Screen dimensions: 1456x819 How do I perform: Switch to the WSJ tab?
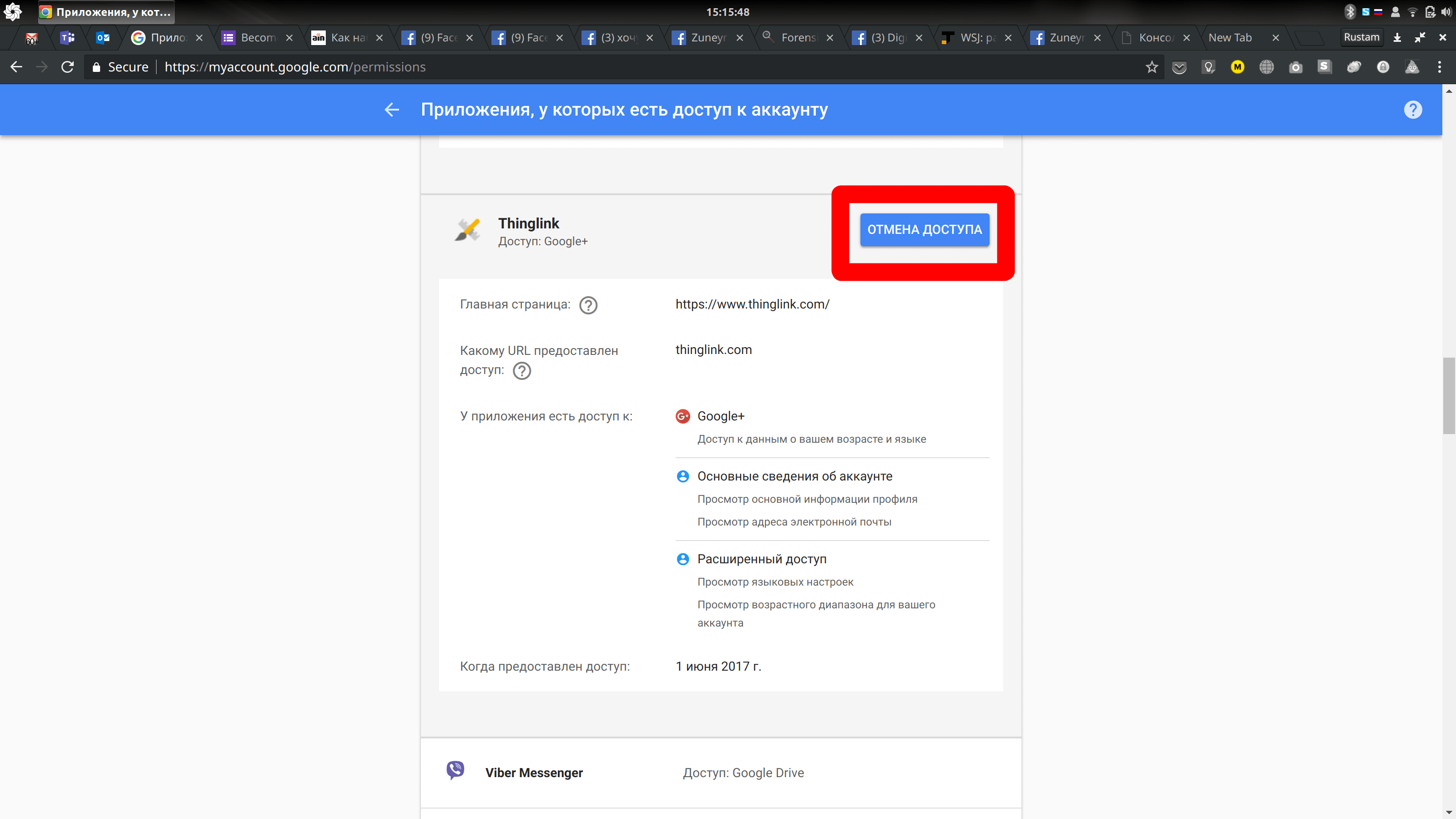click(977, 38)
